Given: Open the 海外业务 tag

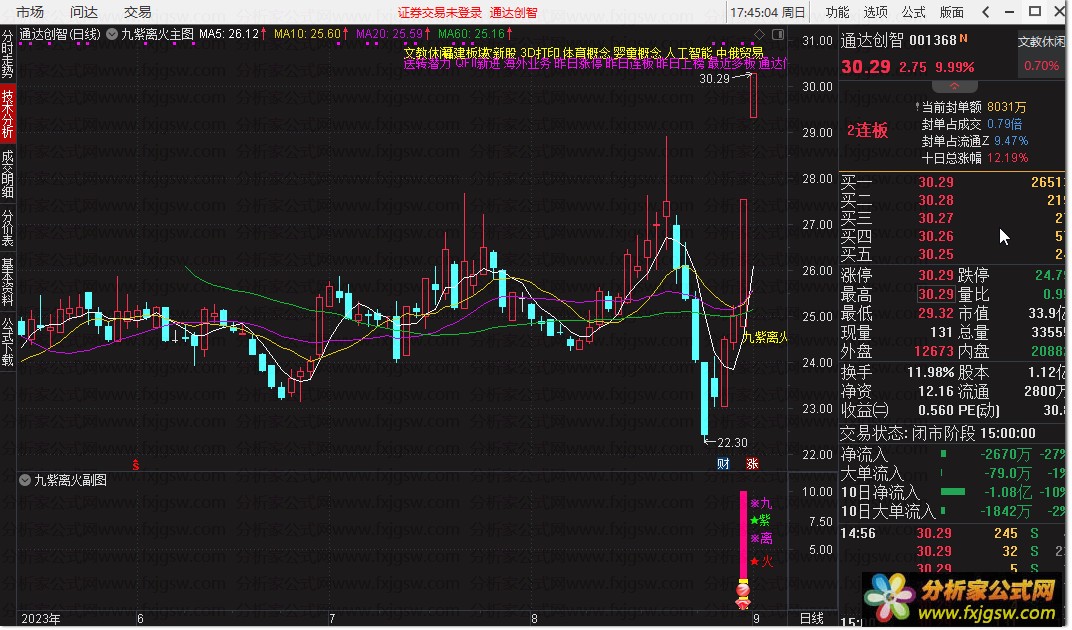Looking at the screenshot, I should pyautogui.click(x=527, y=64).
